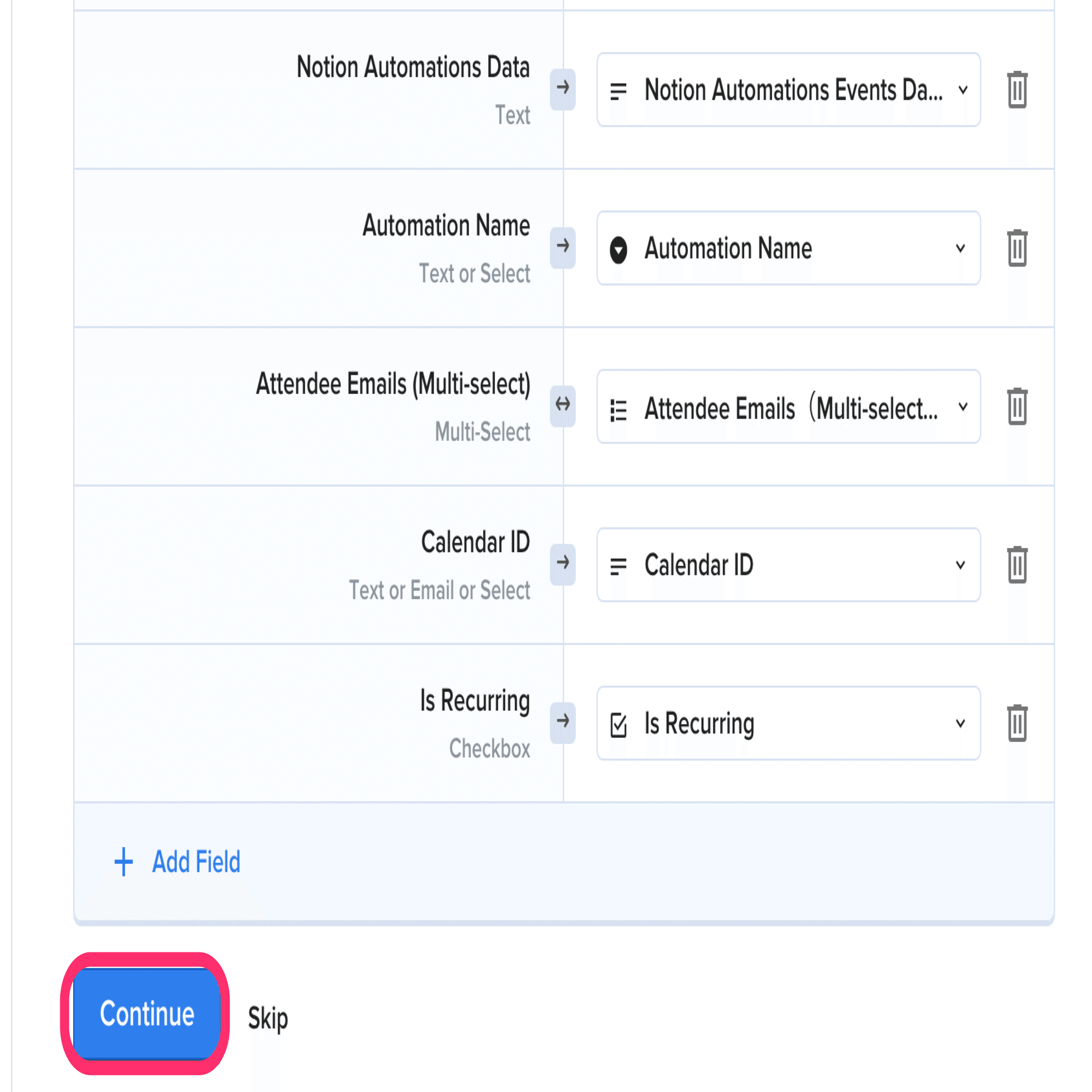
Task: Click sync direction arrow for Notion Automations Data
Action: [x=562, y=88]
